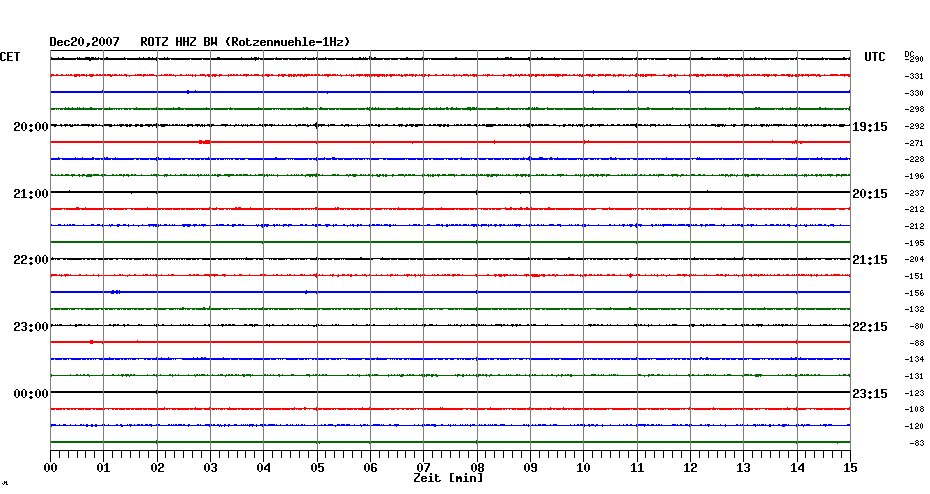Click DC offset value -108

(914, 409)
